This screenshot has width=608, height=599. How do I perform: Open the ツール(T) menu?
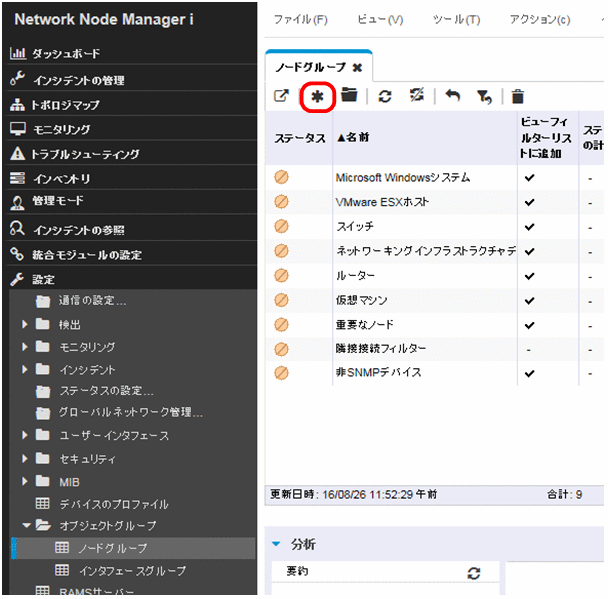[456, 19]
